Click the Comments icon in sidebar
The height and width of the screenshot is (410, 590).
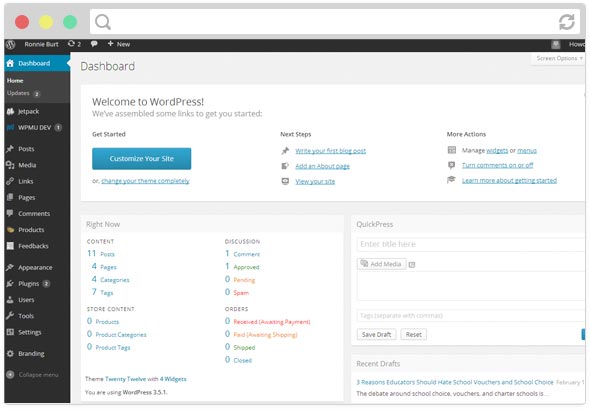(10, 213)
